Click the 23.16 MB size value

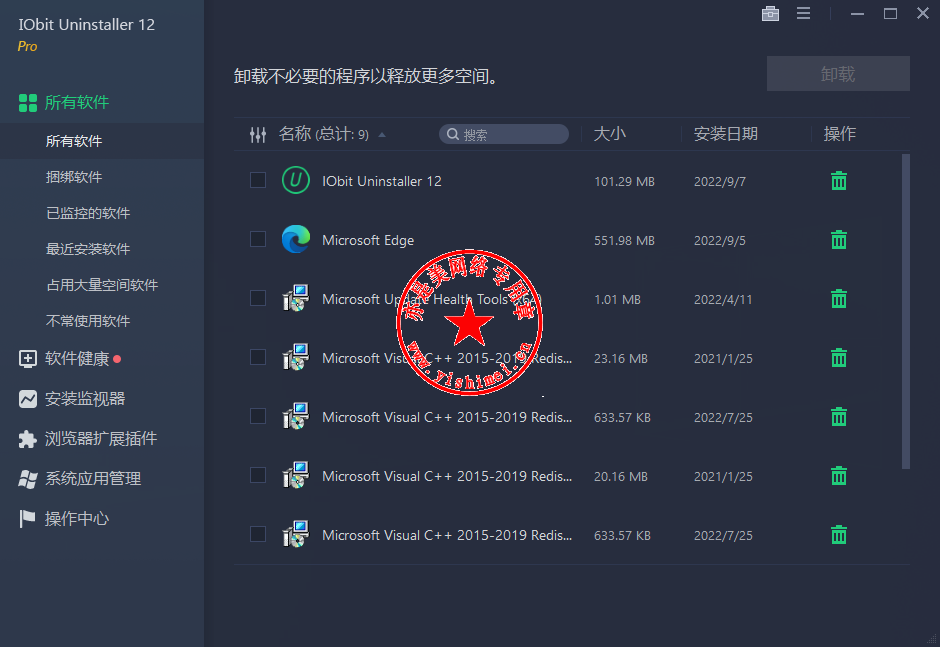(620, 359)
